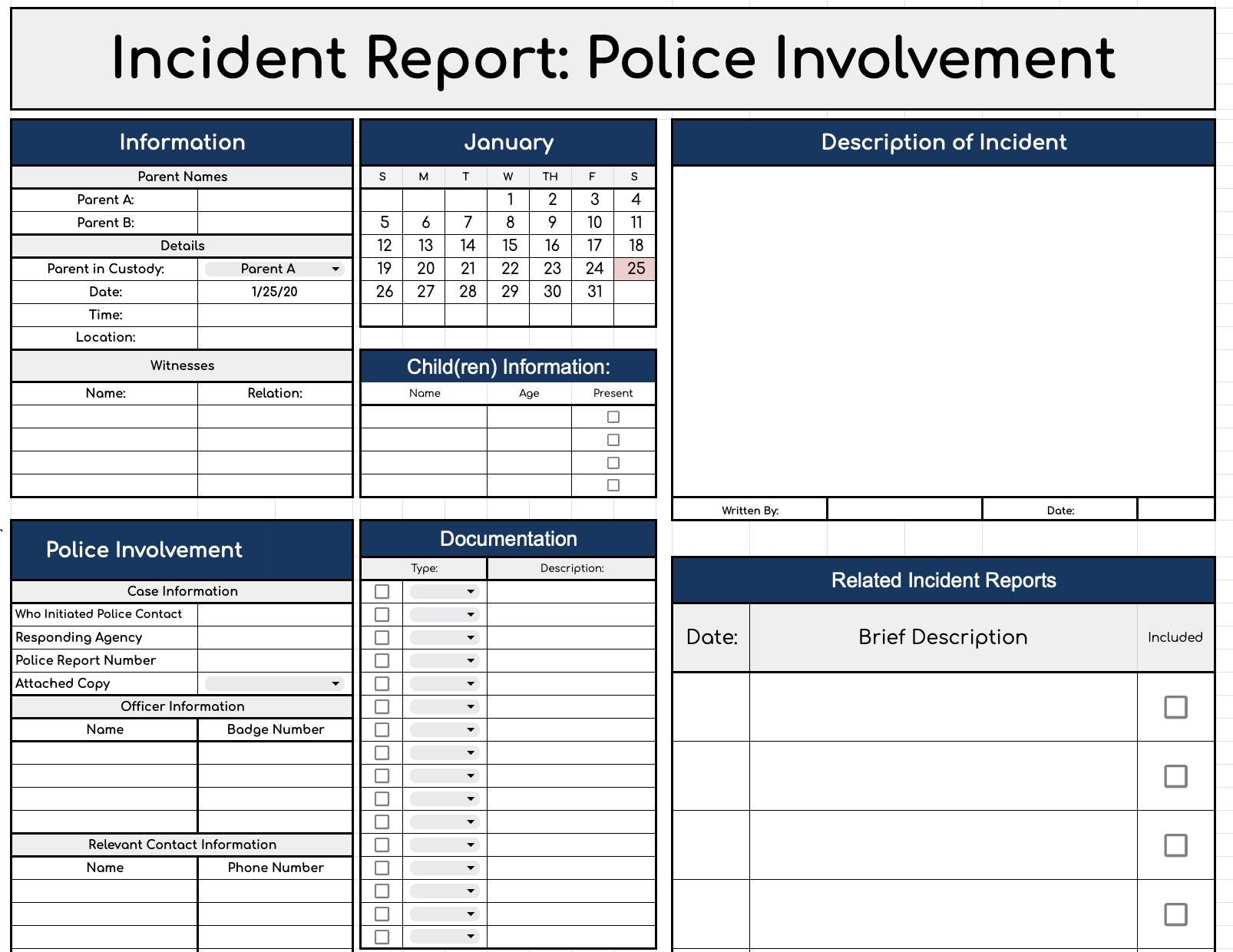Viewport: 1233px width, 952px height.
Task: Click the Relation: column header under Witnesses
Action: pyautogui.click(x=274, y=393)
